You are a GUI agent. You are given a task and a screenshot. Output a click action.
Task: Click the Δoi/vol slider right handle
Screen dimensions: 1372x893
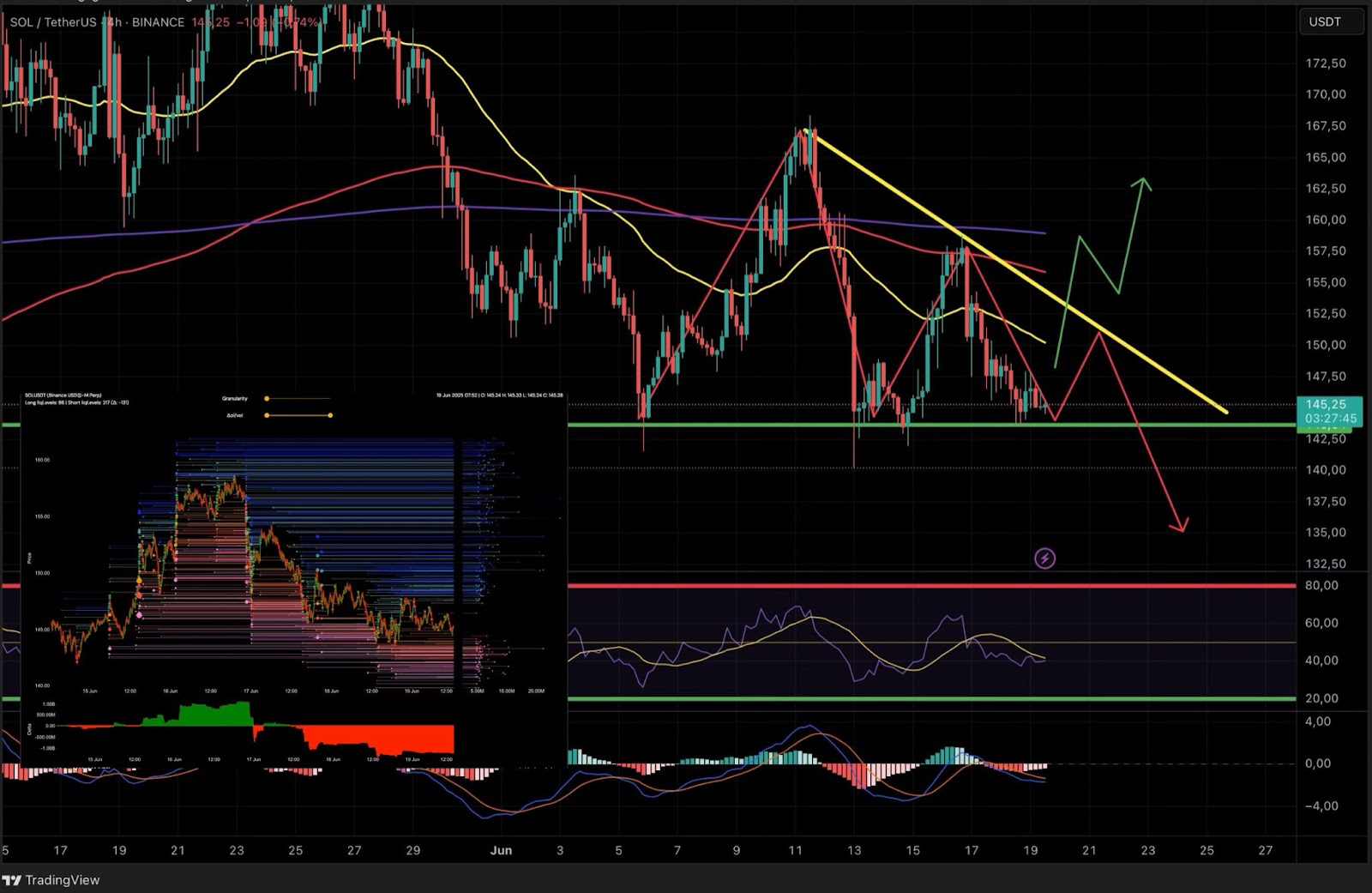click(x=330, y=415)
